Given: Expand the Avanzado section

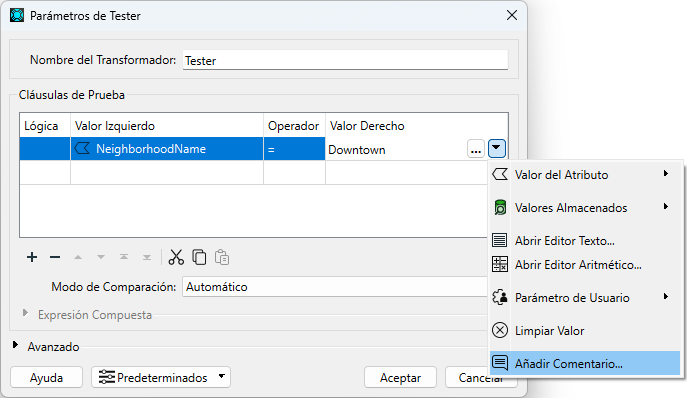Looking at the screenshot, I should click(15, 345).
